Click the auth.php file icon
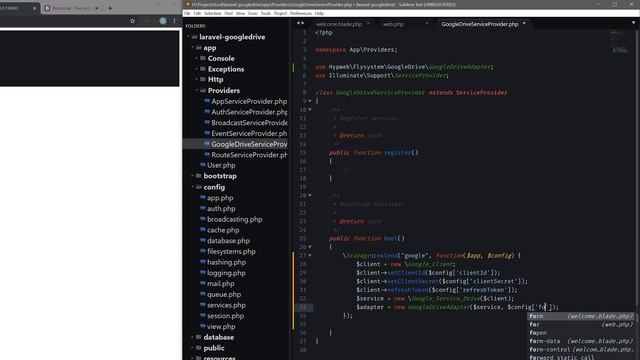Viewport: 640px width, 360px height. point(203,208)
